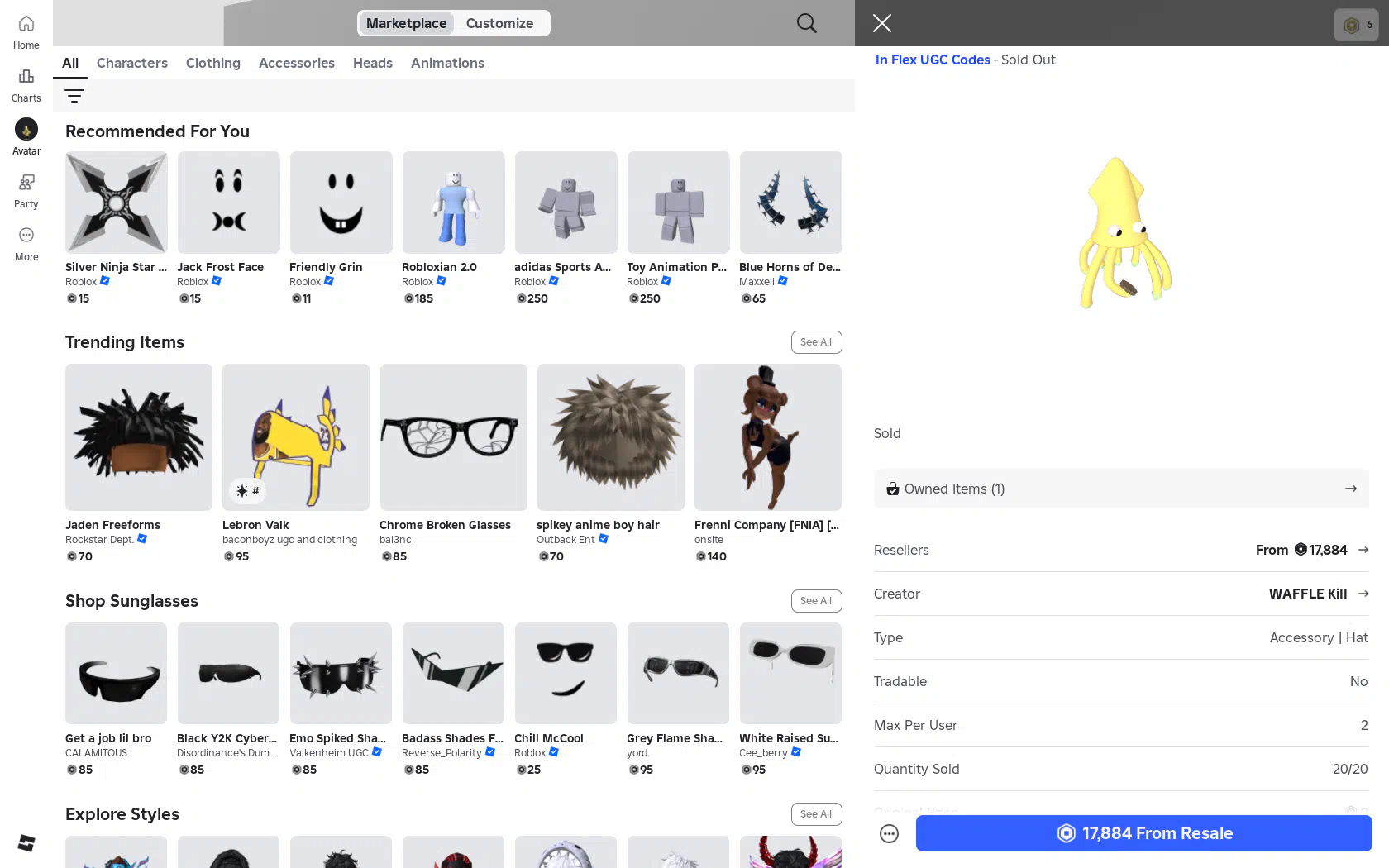The image size is (1389, 868).
Task: Click the 'Accessory | Hat' type value
Action: point(1319,637)
